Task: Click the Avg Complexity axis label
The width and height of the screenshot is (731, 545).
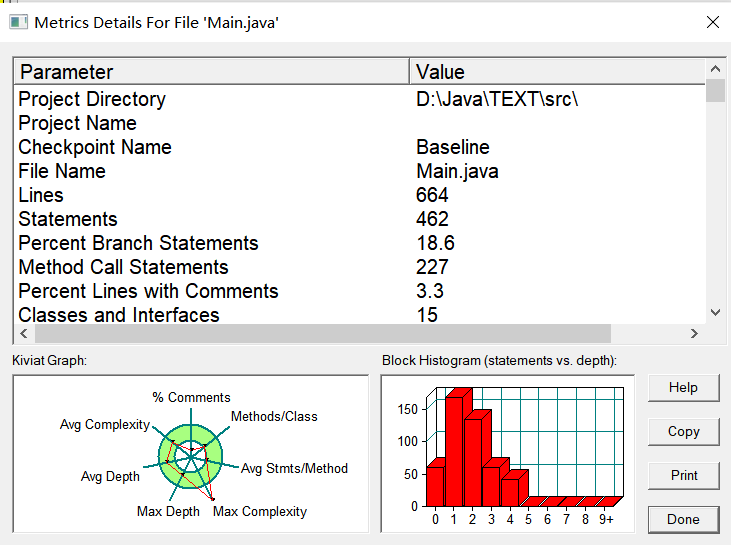Action: 105,425
